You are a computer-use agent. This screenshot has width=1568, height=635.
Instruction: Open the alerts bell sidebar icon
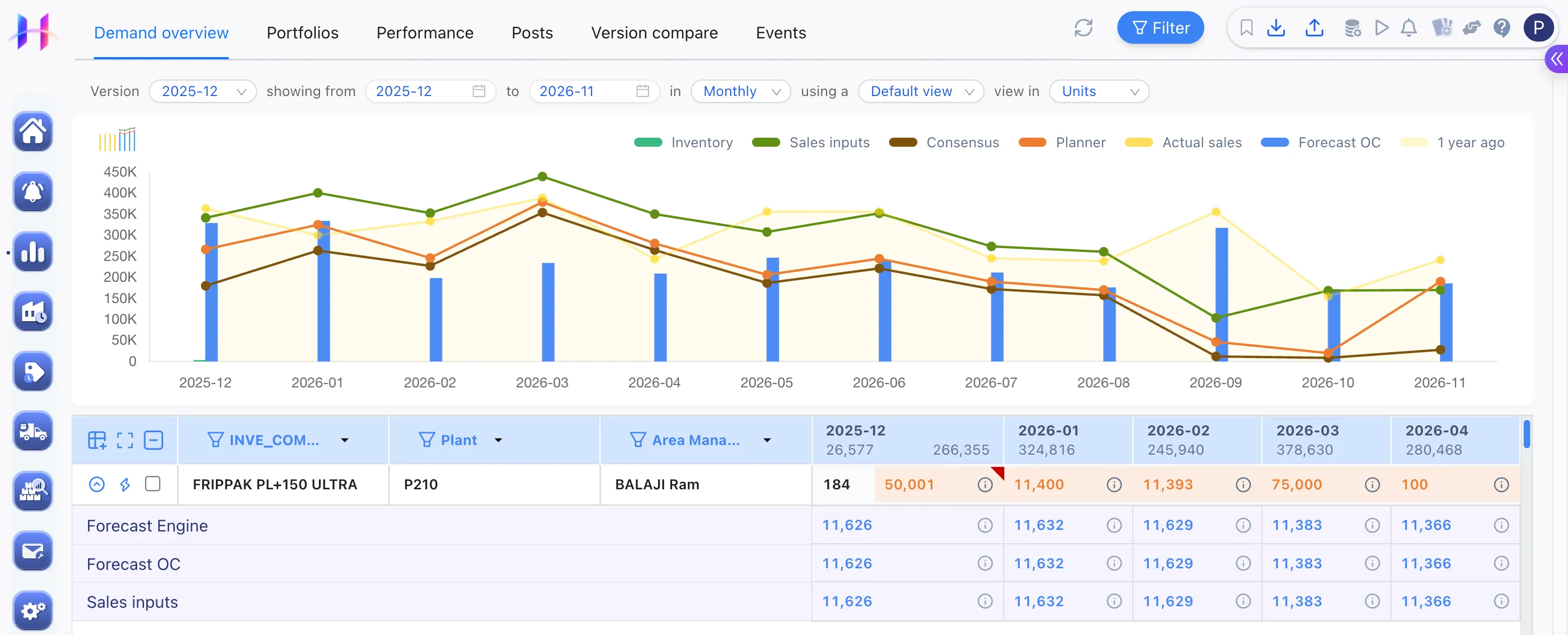pyautogui.click(x=33, y=192)
